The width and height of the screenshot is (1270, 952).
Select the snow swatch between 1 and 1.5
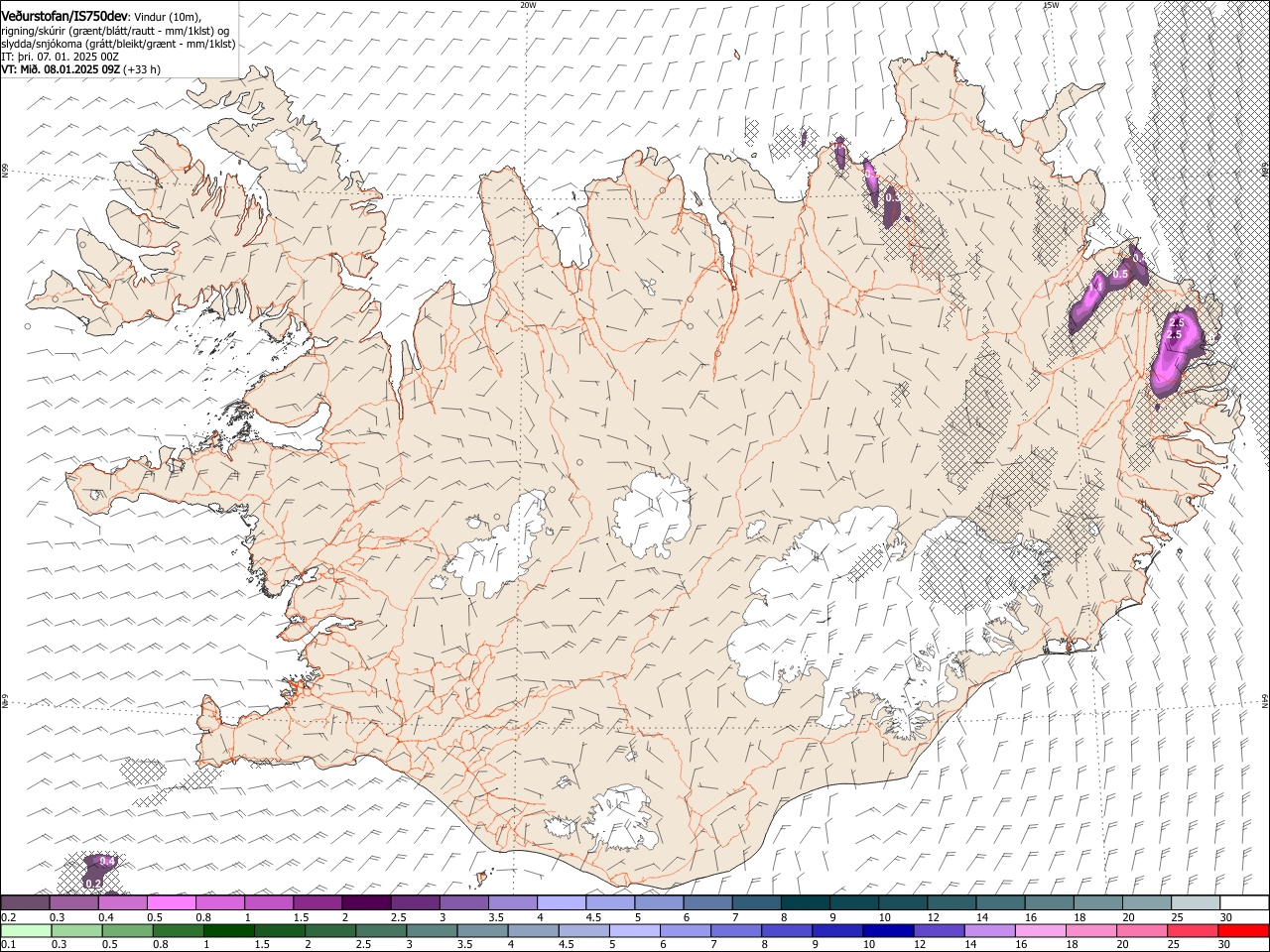[269, 902]
